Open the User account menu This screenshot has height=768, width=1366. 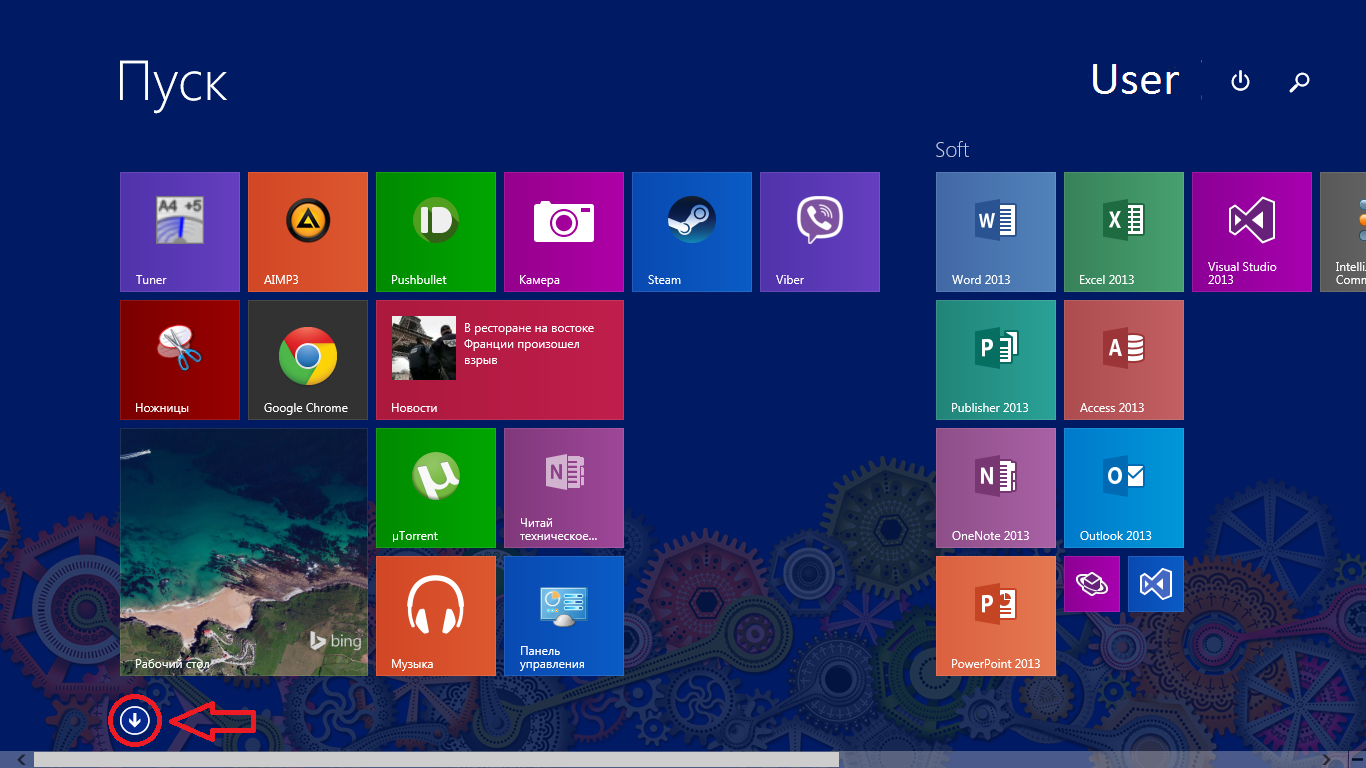1135,80
